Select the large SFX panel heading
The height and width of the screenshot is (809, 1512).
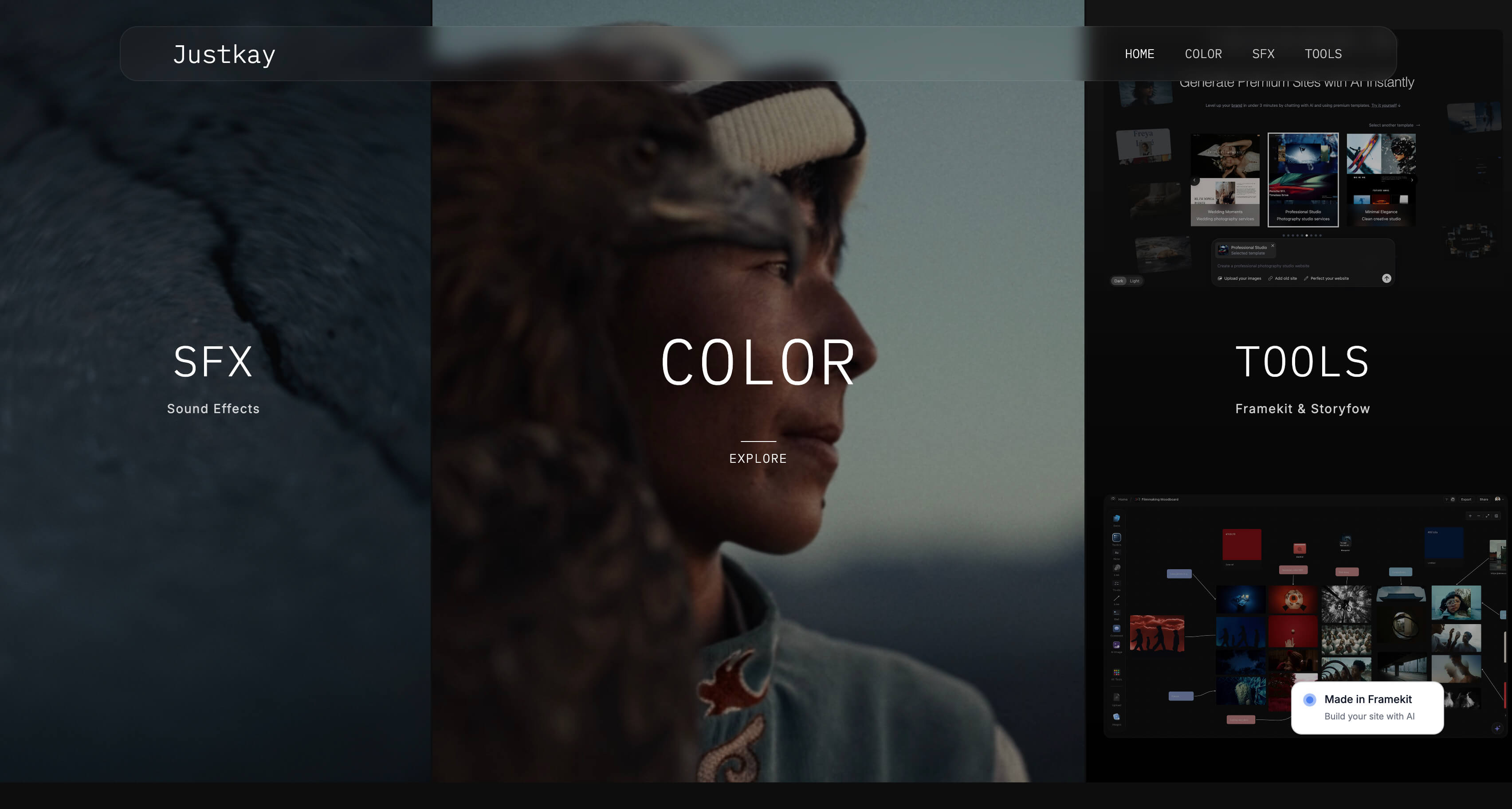tap(213, 361)
